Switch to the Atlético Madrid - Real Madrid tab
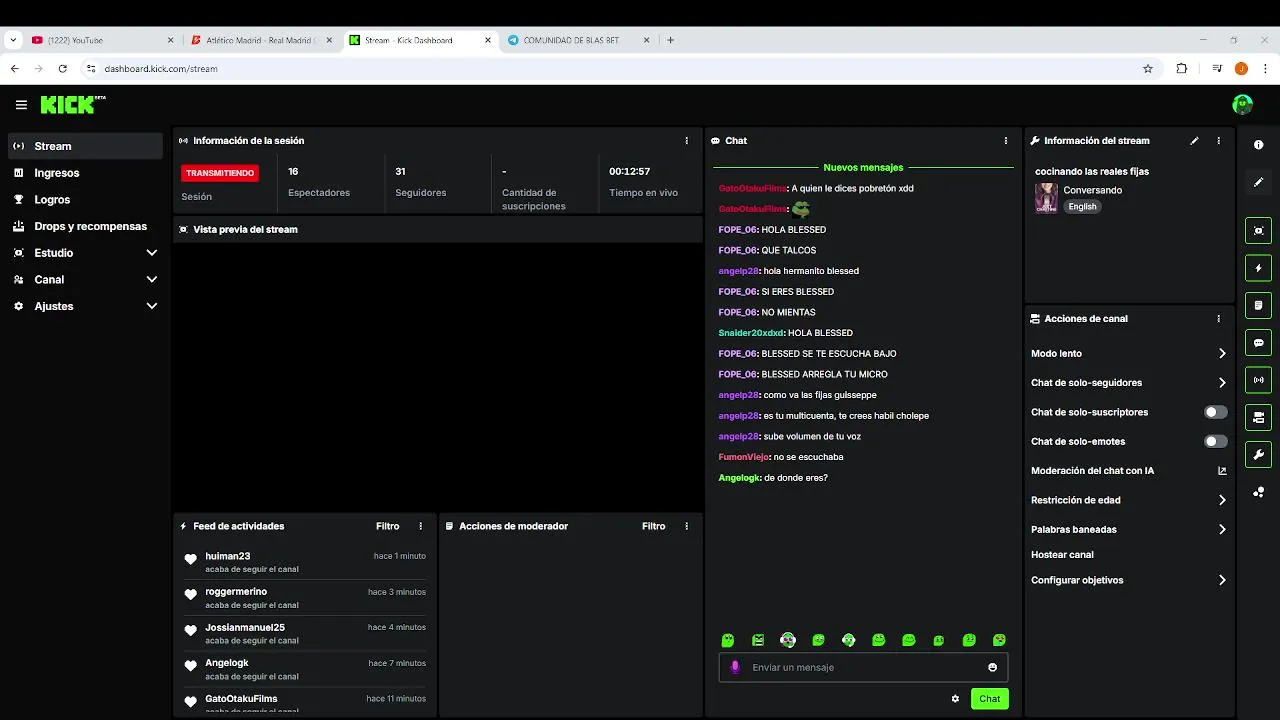Image resolution: width=1280 pixels, height=720 pixels. [x=260, y=40]
